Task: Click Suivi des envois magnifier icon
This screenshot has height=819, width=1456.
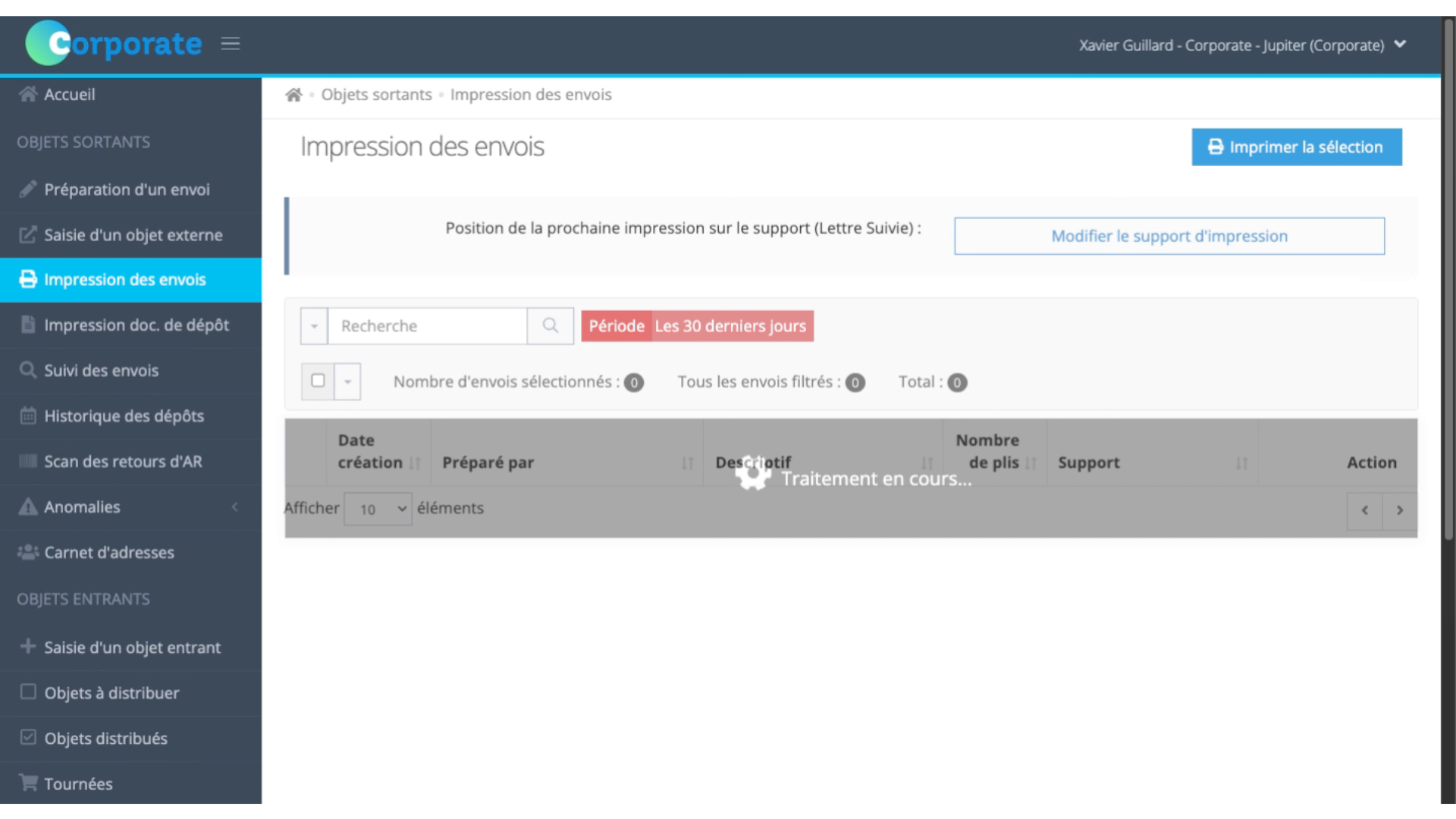Action: click(28, 370)
